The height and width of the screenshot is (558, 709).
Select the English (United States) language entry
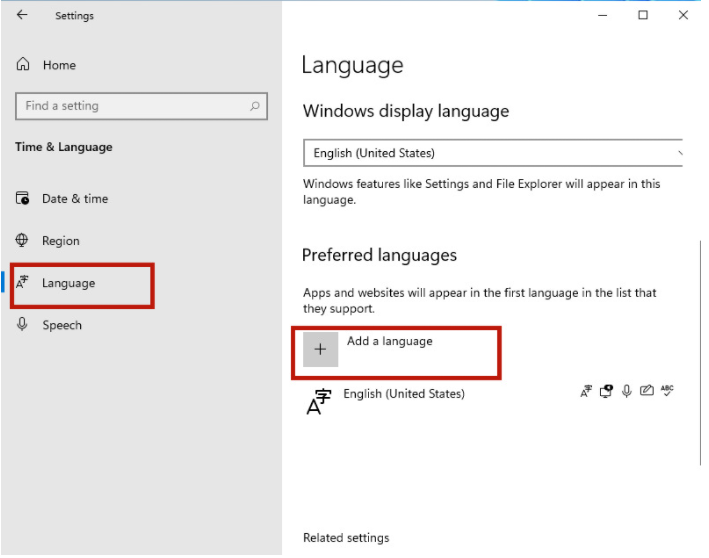tap(404, 394)
